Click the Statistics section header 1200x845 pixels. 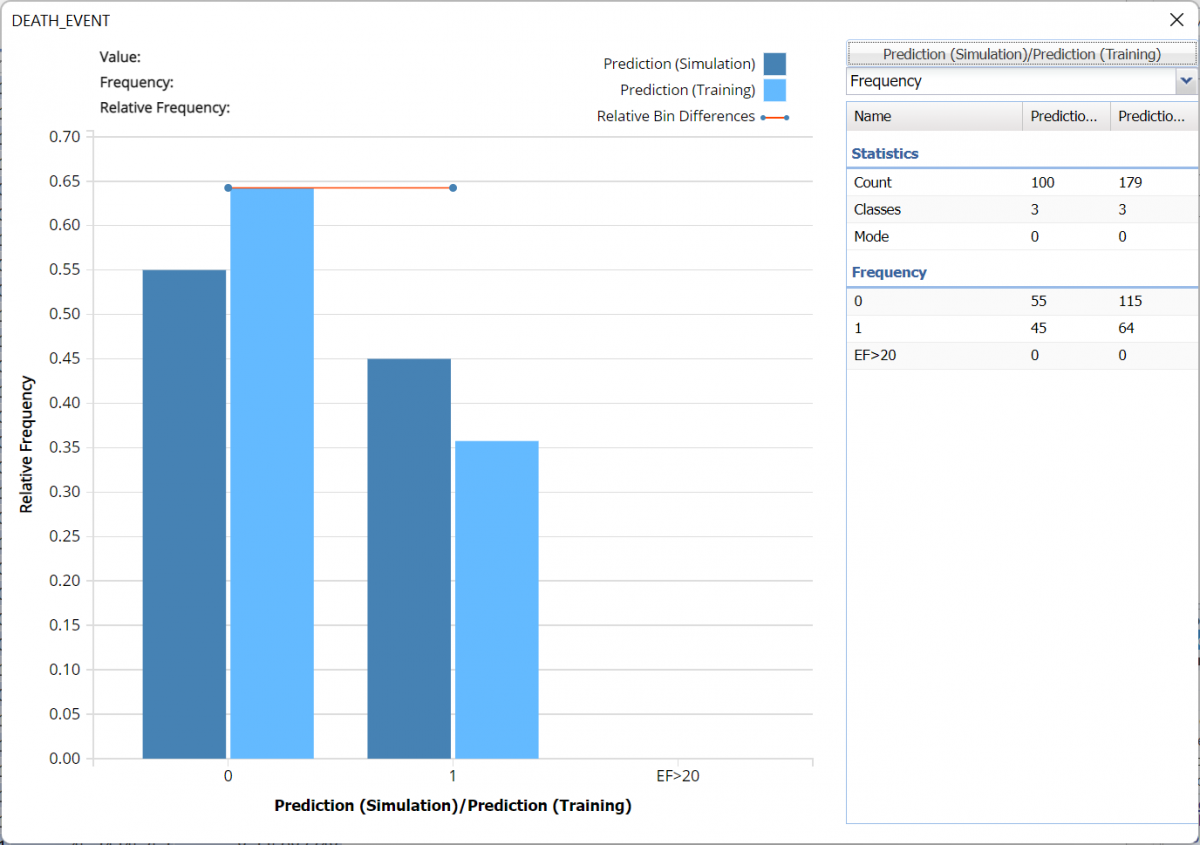[885, 154]
